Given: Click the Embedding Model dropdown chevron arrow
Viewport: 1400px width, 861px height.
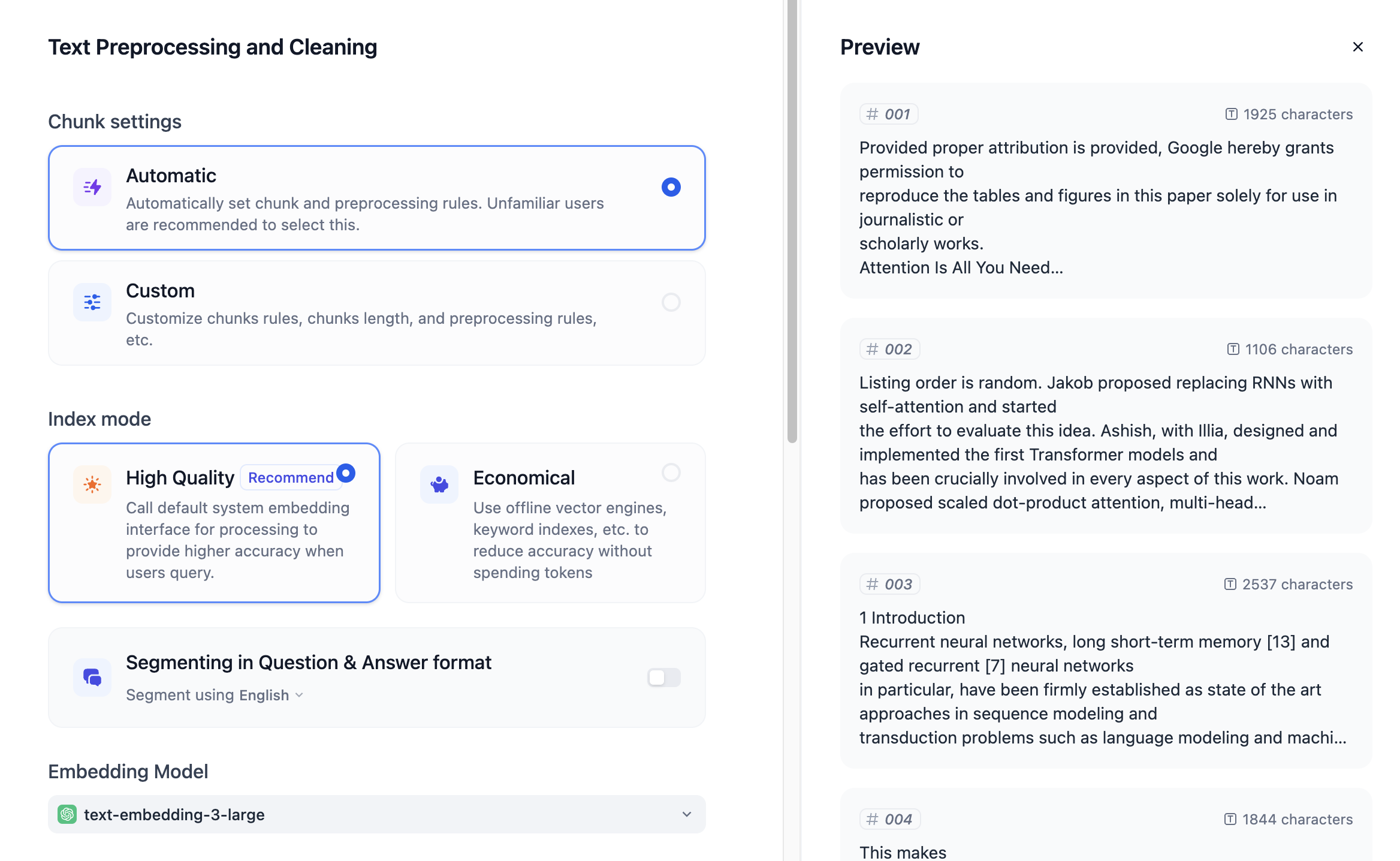Looking at the screenshot, I should point(687,814).
